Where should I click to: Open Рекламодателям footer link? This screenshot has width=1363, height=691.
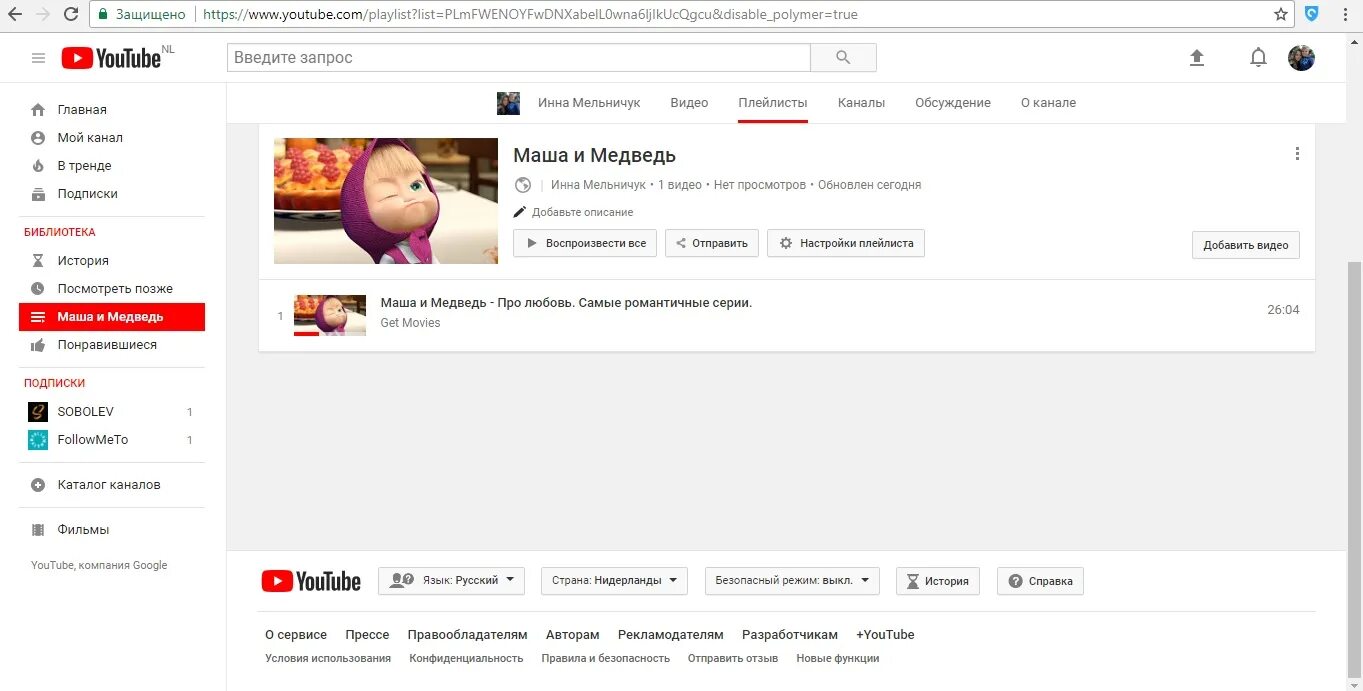coord(671,635)
